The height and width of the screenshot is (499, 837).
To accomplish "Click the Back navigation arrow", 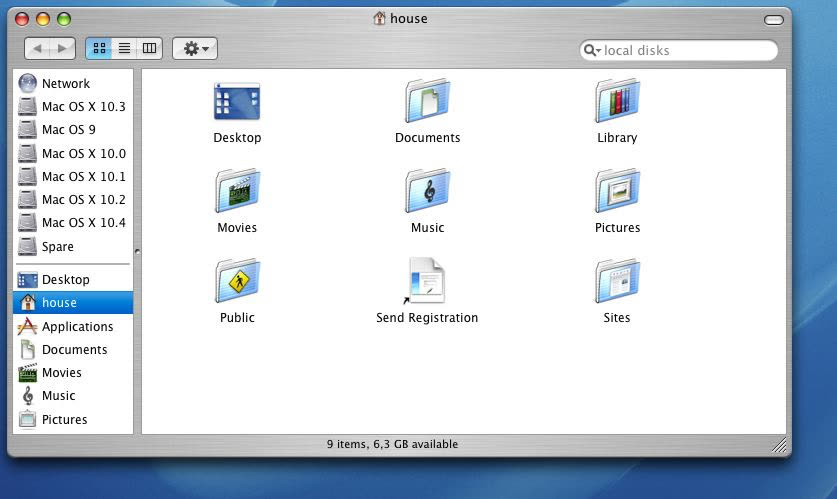I will pos(37,48).
